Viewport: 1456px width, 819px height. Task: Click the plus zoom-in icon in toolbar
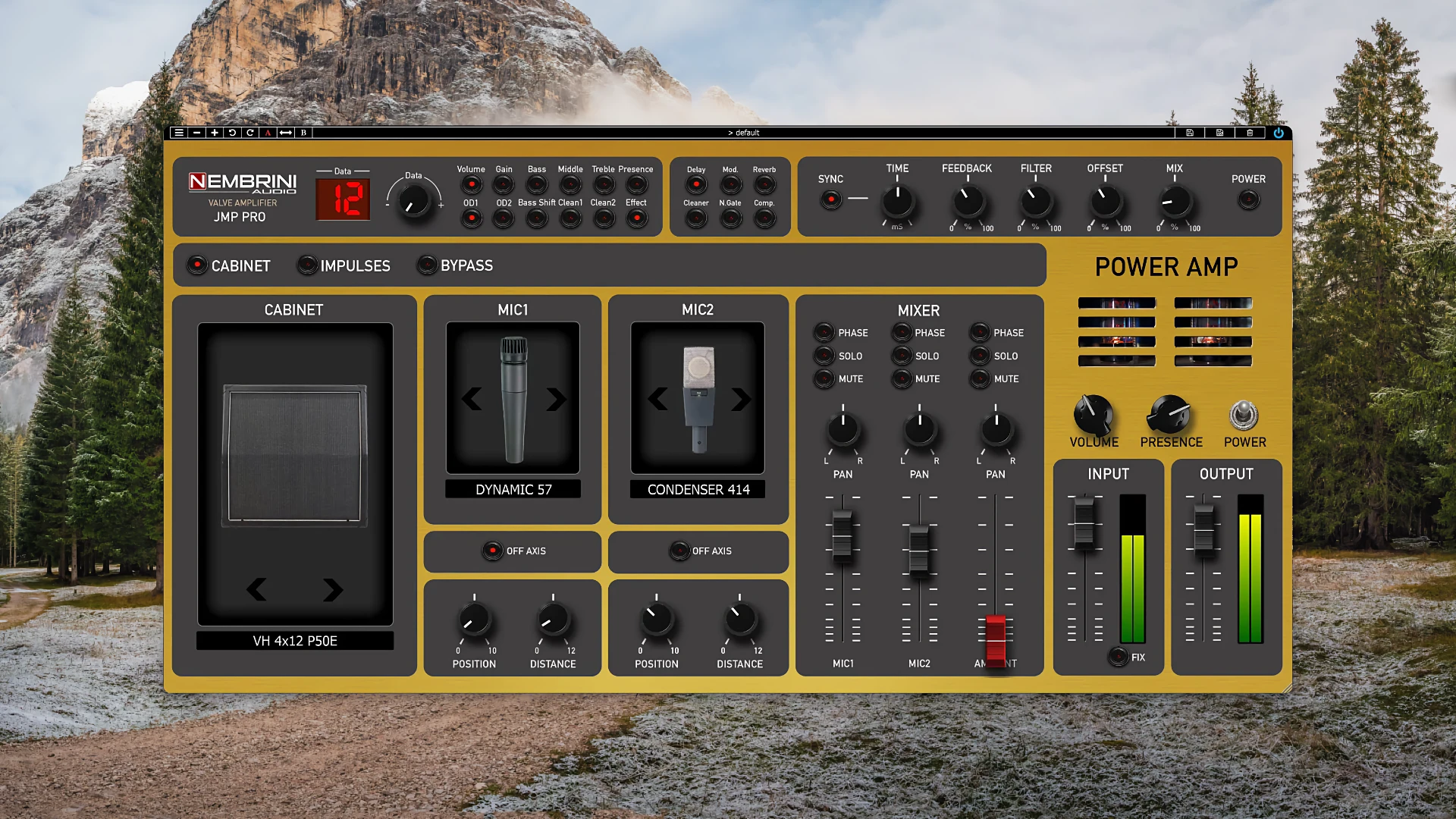(x=215, y=133)
